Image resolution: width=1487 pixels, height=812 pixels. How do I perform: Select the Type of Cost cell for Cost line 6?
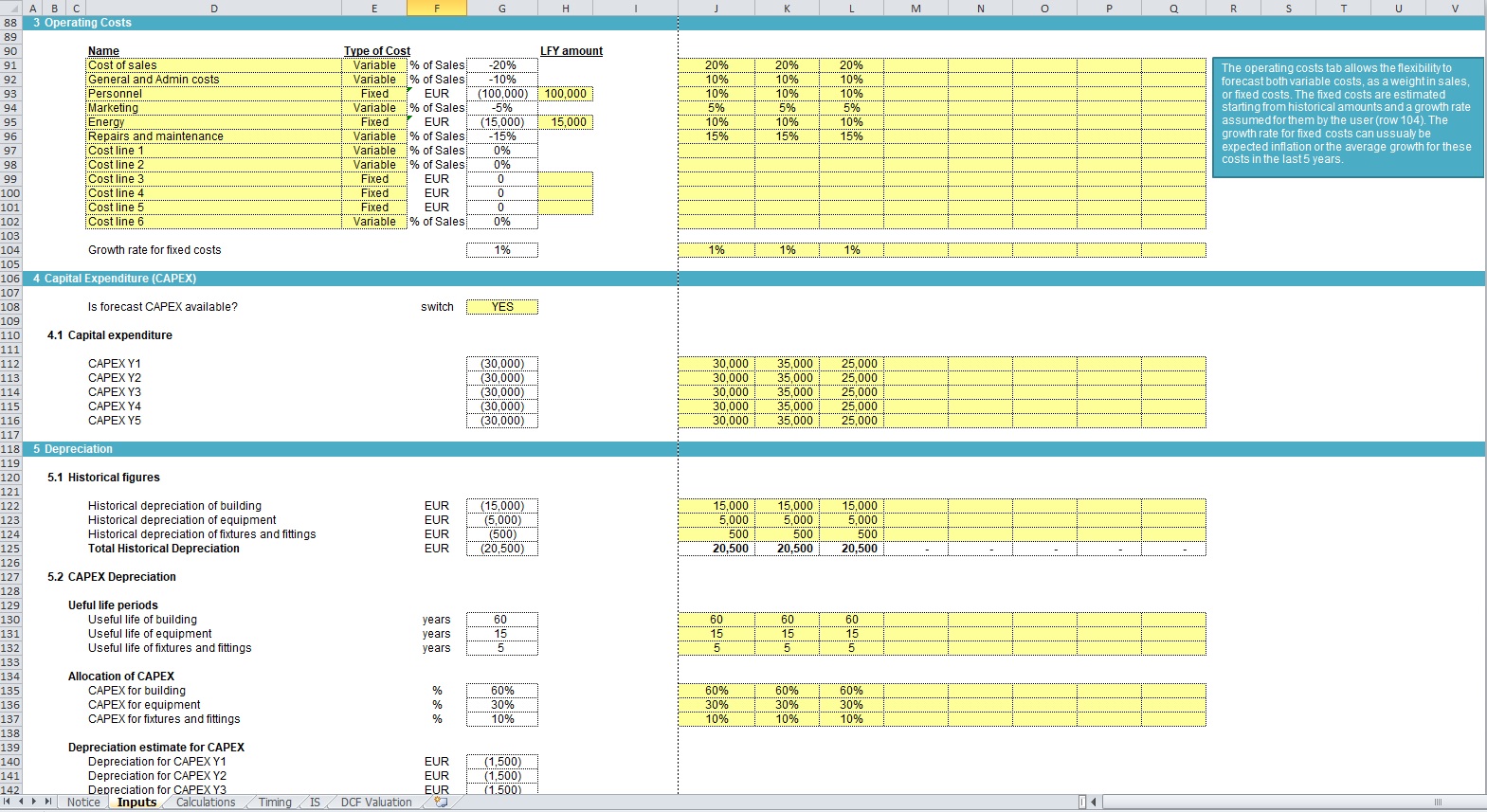pyautogui.click(x=374, y=222)
